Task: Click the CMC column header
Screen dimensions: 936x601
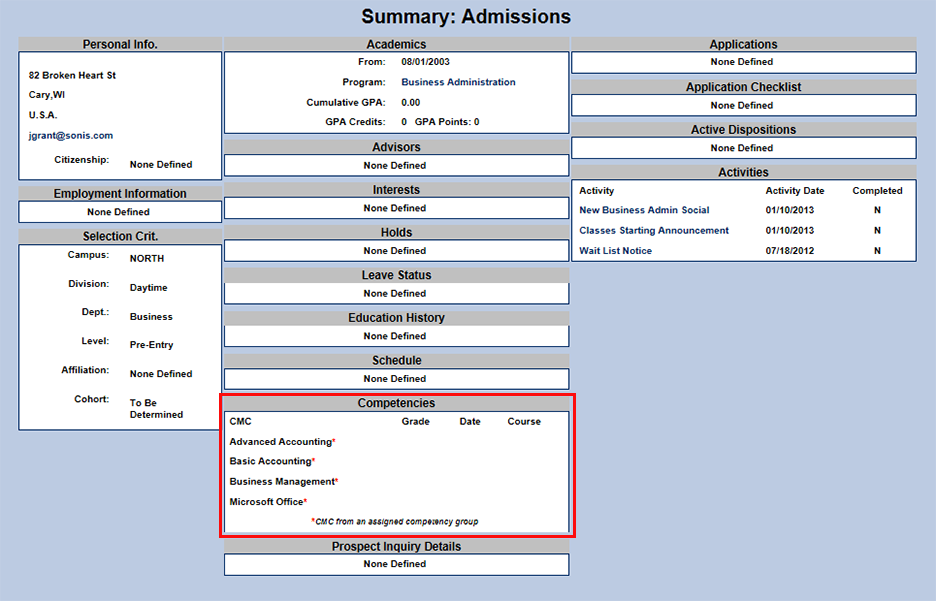Action: click(241, 421)
